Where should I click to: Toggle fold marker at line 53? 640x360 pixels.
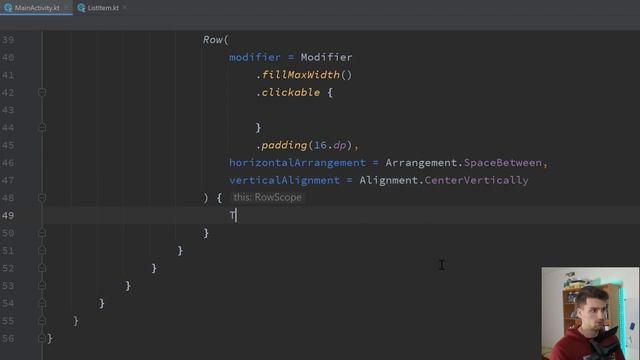pyautogui.click(x=42, y=286)
